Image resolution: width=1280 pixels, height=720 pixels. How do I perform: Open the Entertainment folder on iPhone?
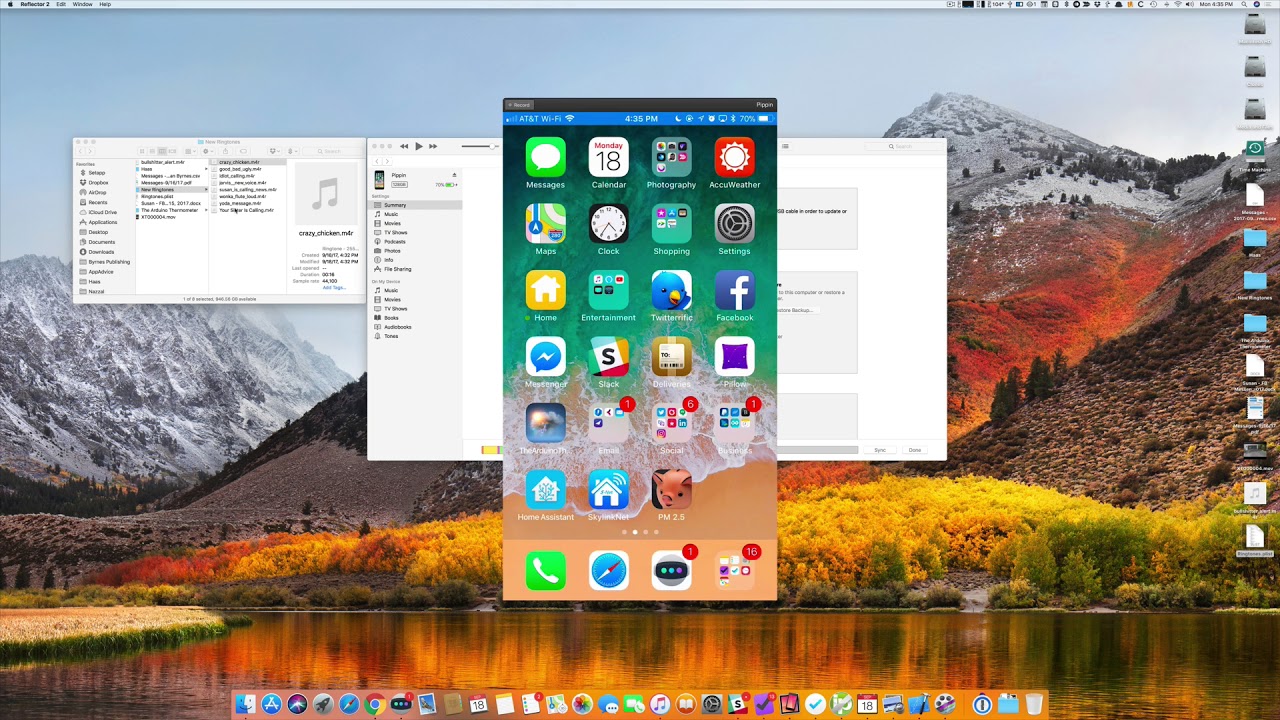point(608,291)
